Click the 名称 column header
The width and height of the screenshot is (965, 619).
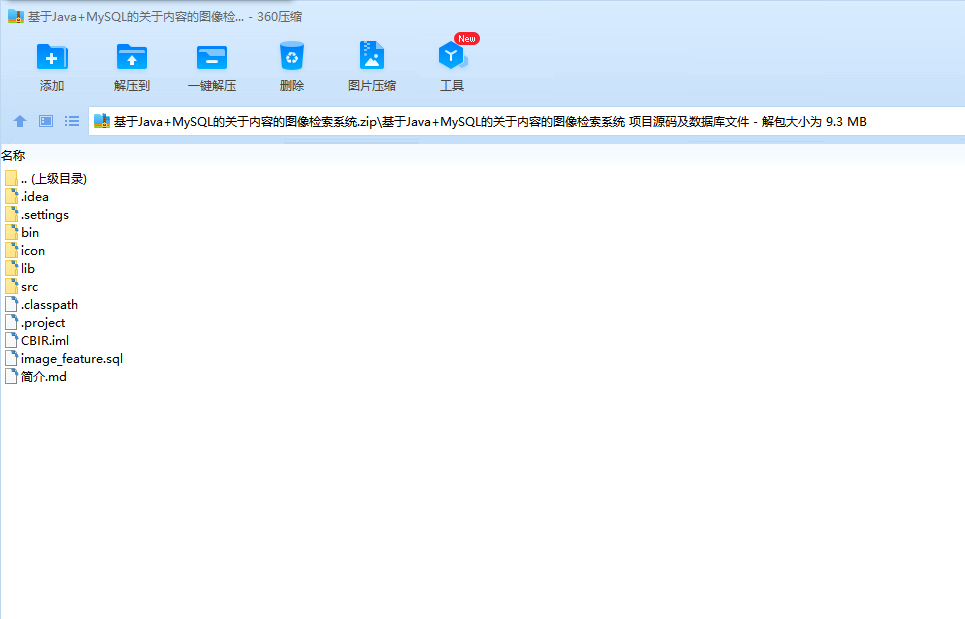pos(13,156)
